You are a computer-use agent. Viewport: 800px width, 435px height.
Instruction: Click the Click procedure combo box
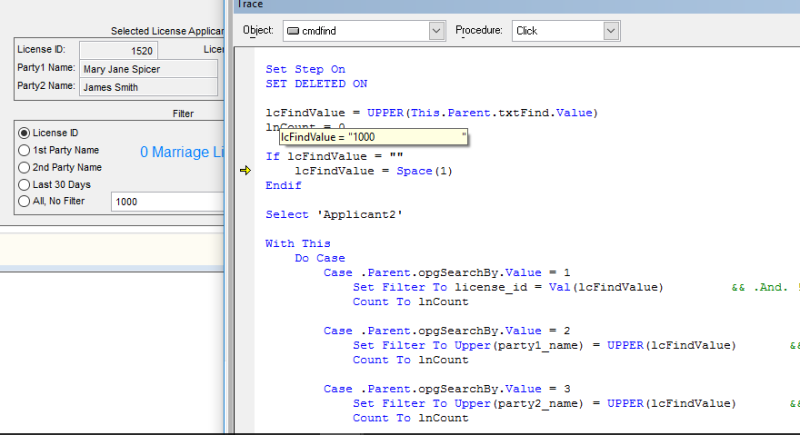[x=566, y=31]
